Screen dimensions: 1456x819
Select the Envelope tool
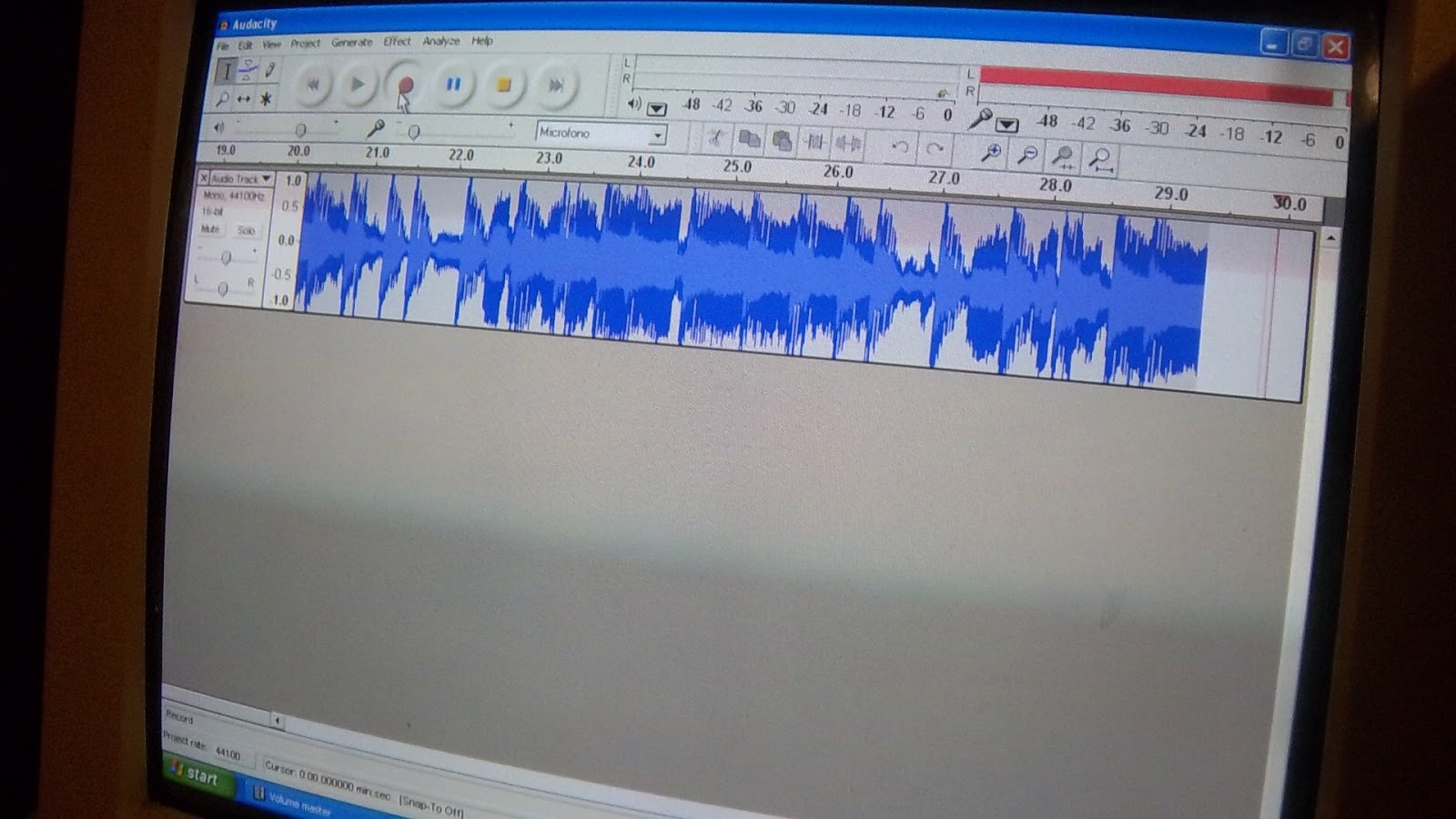click(247, 70)
